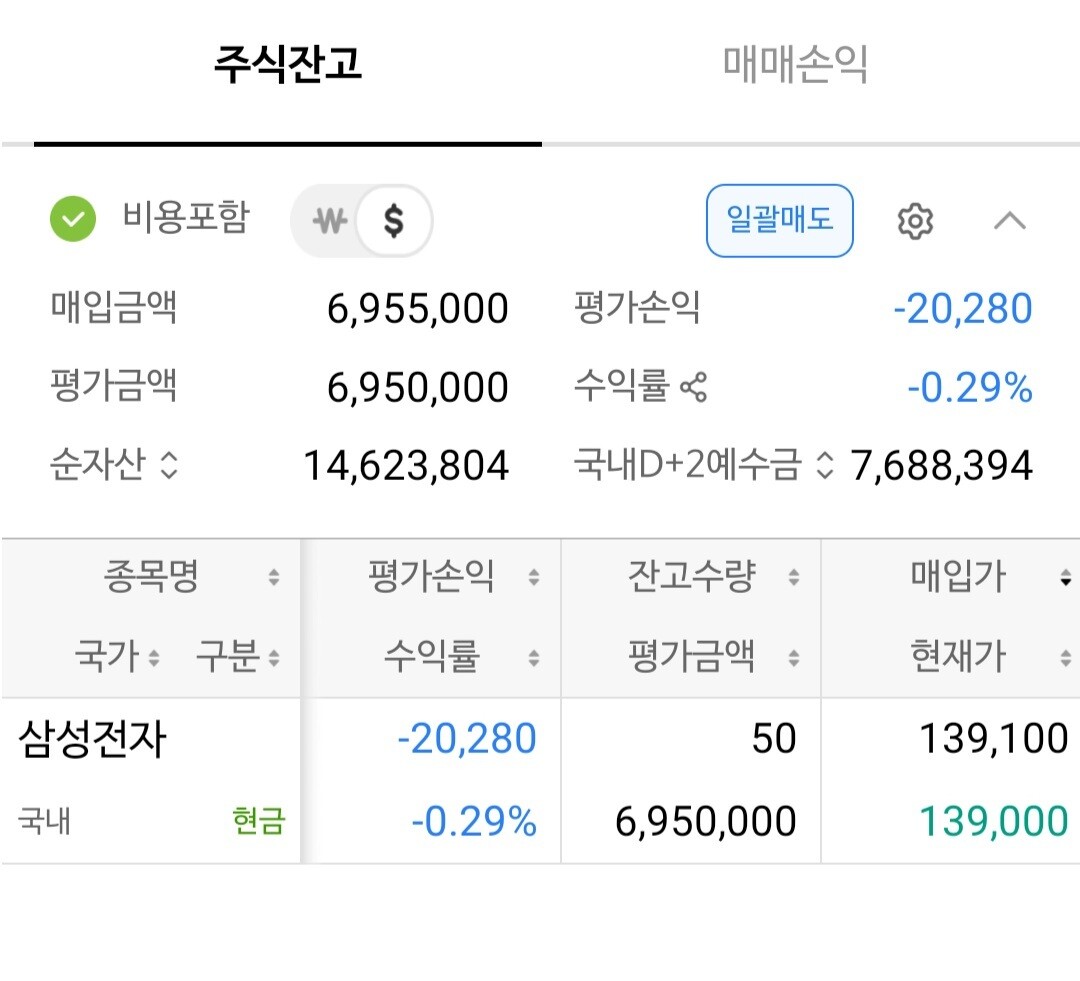This screenshot has width=1080, height=981.
Task: Sort by 종목명 column arrows
Action: pos(273,578)
